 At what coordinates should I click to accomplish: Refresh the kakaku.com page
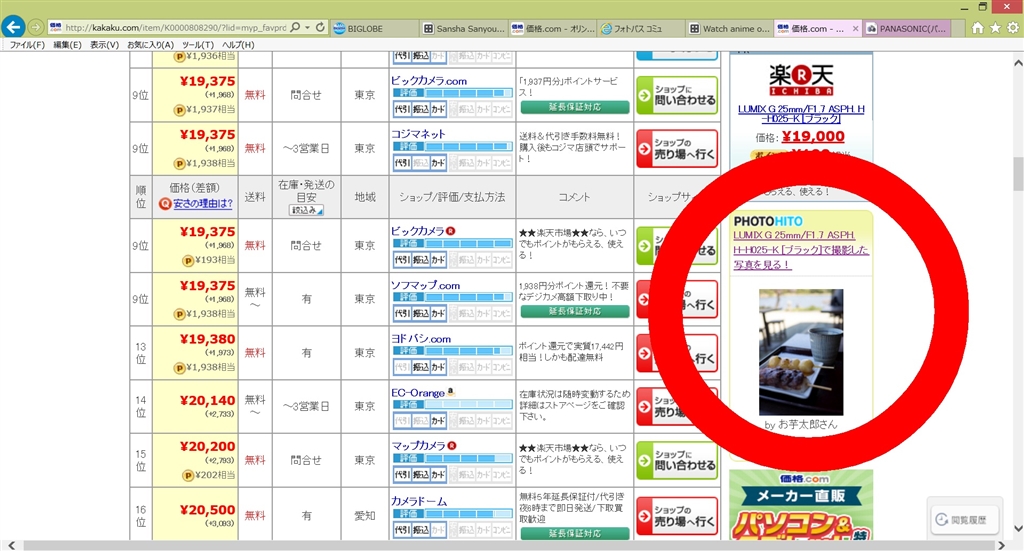click(x=320, y=27)
